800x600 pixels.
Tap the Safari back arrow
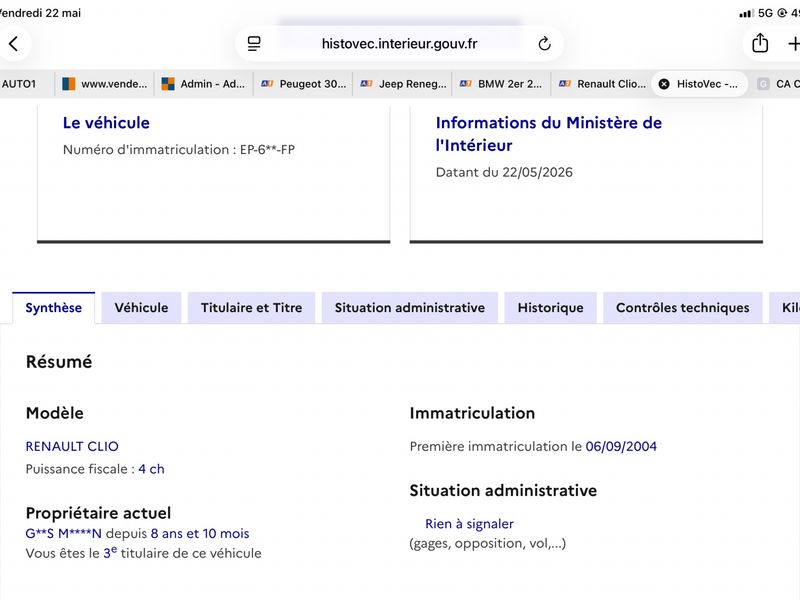[14, 44]
